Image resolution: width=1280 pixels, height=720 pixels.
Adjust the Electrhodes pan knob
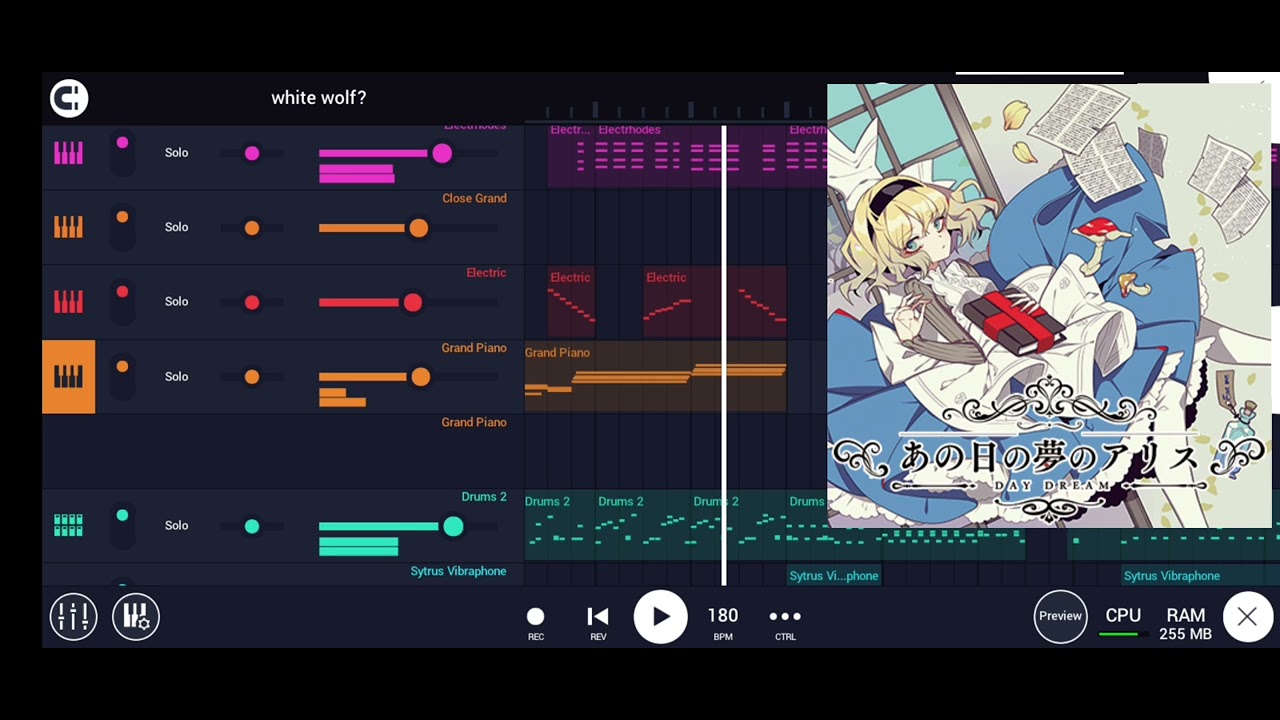pyautogui.click(x=252, y=153)
